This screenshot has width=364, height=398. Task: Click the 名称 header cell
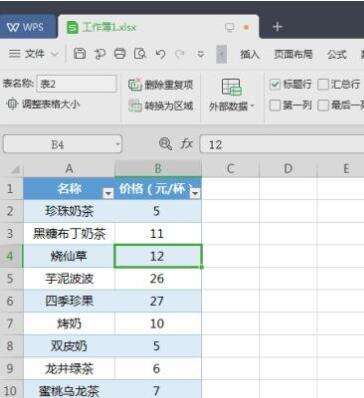tap(69, 188)
